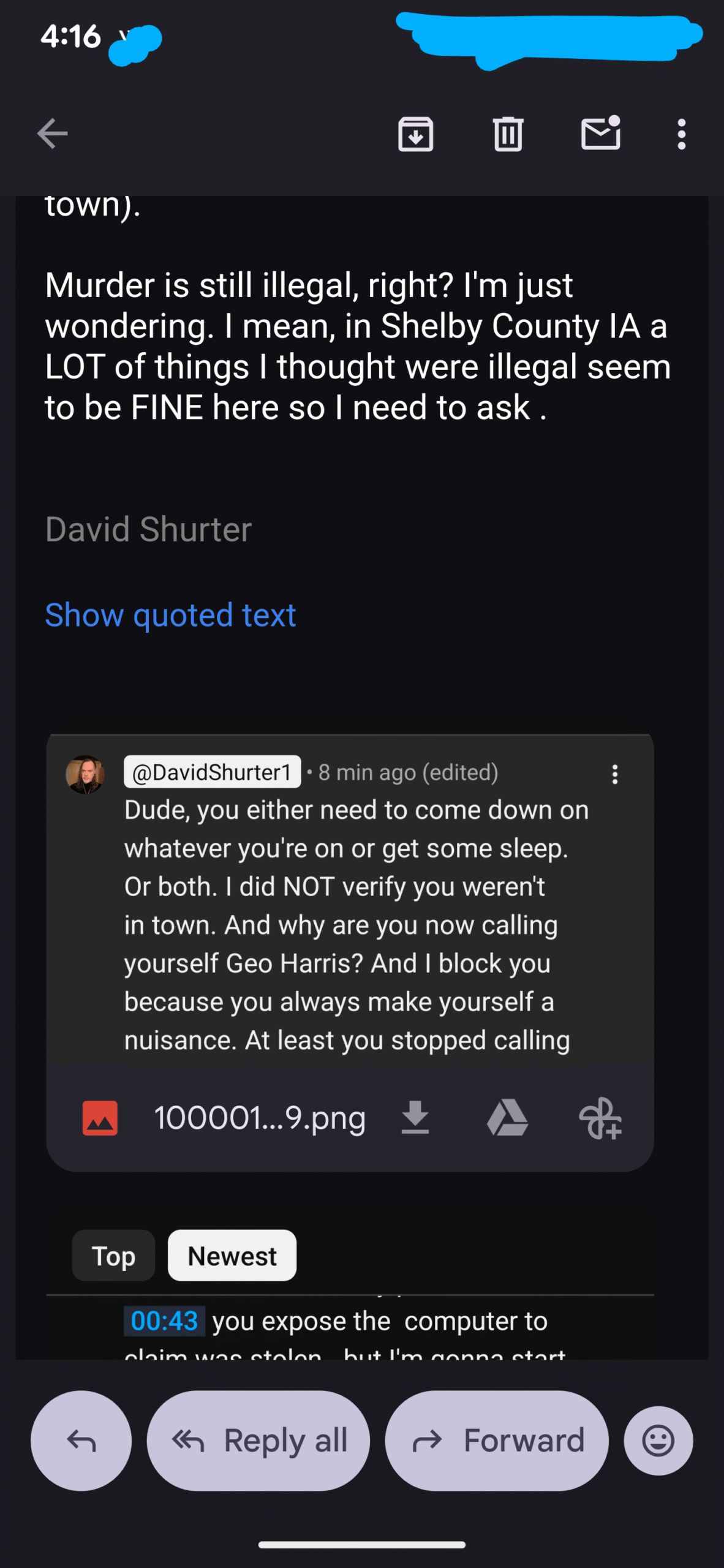
Task: Select the Newest comments tab
Action: tap(232, 1256)
